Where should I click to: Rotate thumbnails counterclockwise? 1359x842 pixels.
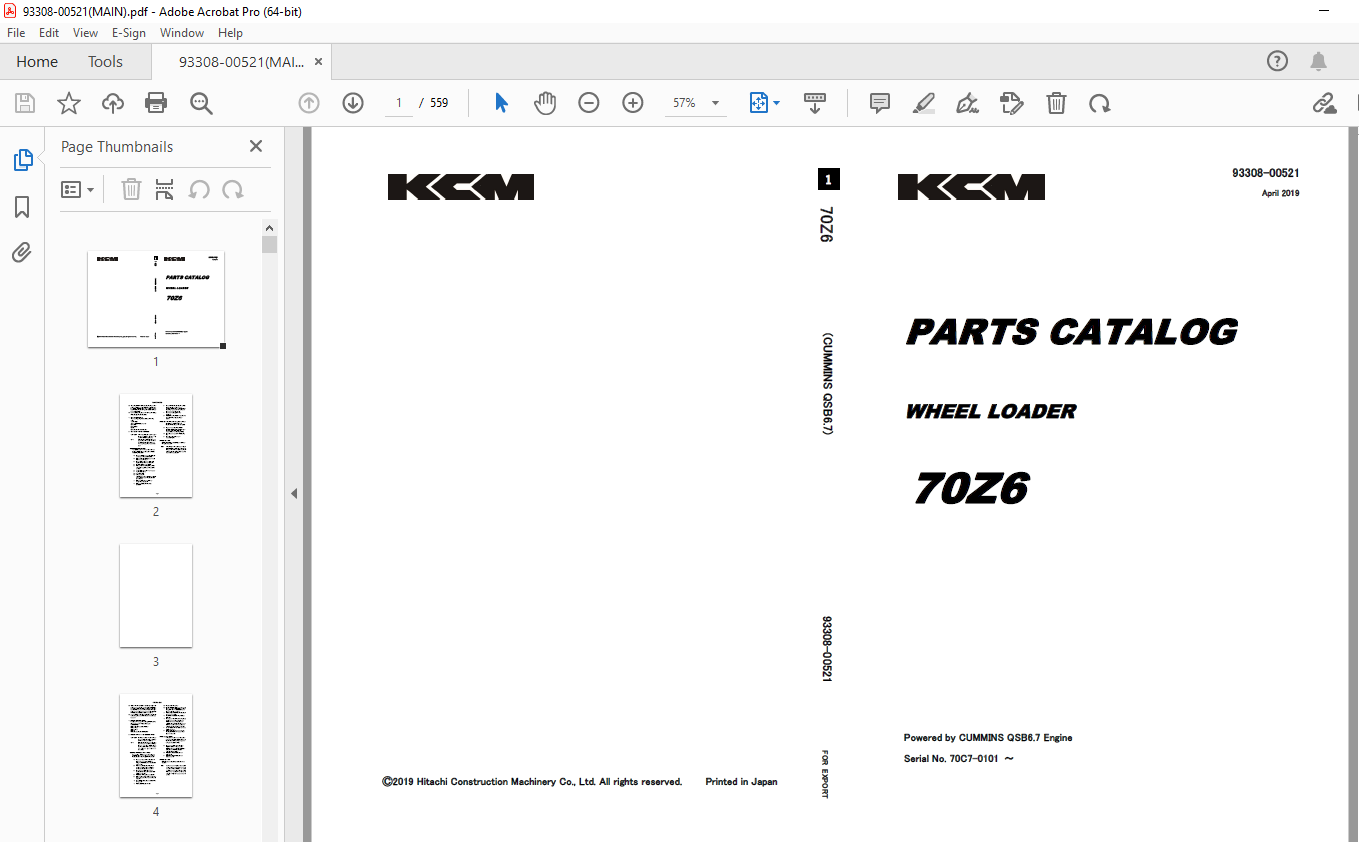click(x=199, y=189)
